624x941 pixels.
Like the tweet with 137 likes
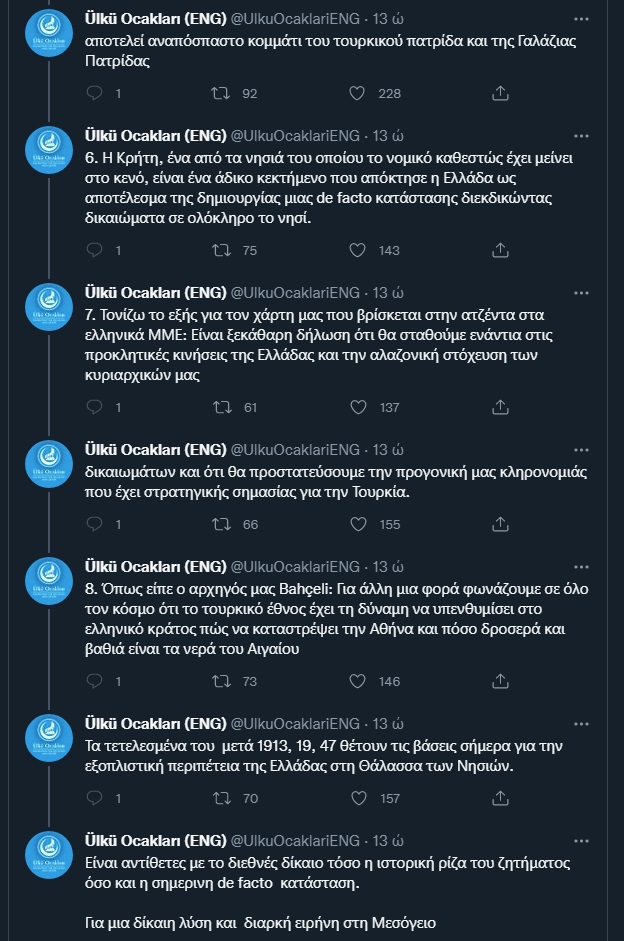pos(357,407)
